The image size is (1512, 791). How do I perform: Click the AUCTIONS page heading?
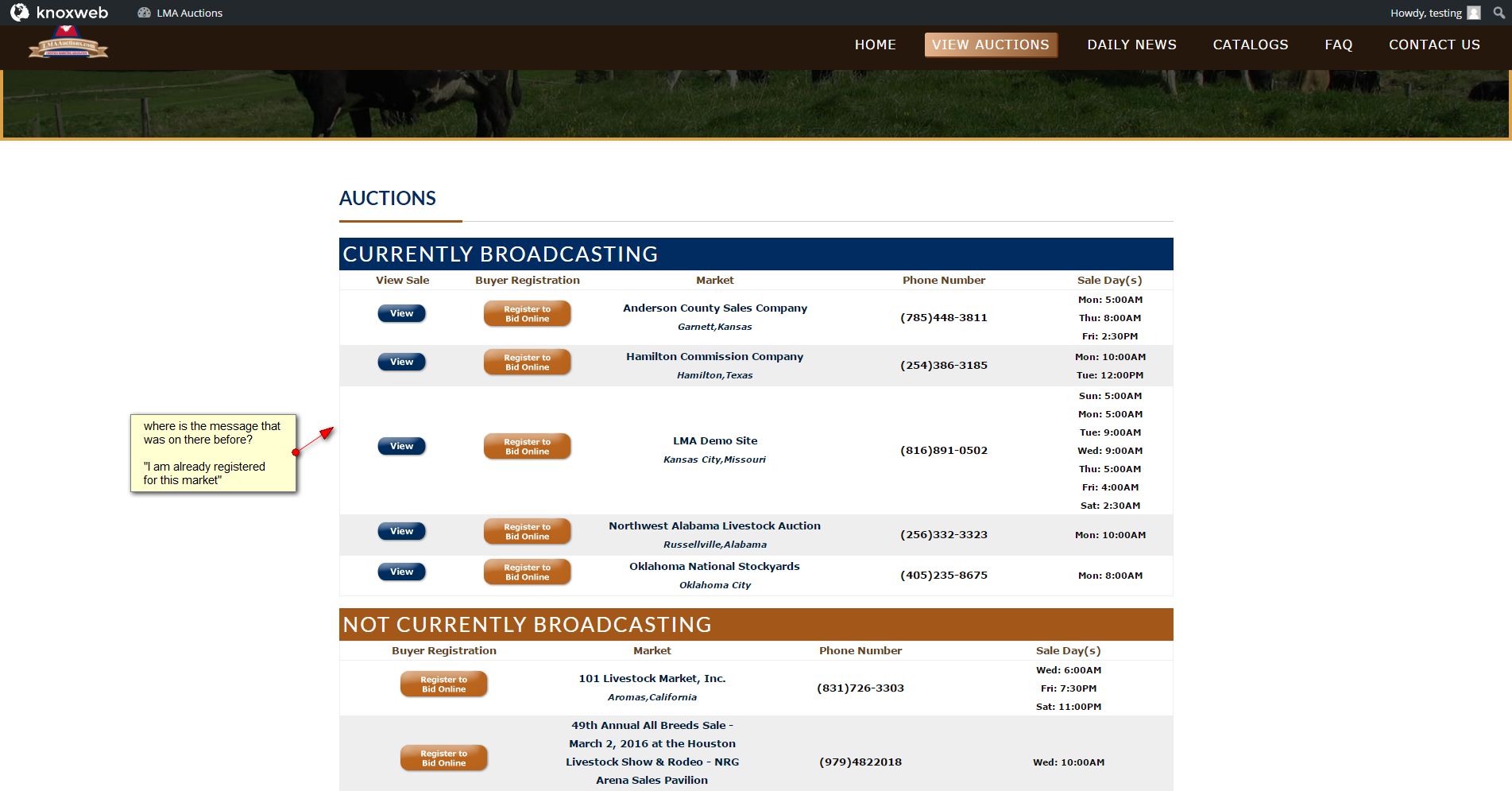point(388,199)
